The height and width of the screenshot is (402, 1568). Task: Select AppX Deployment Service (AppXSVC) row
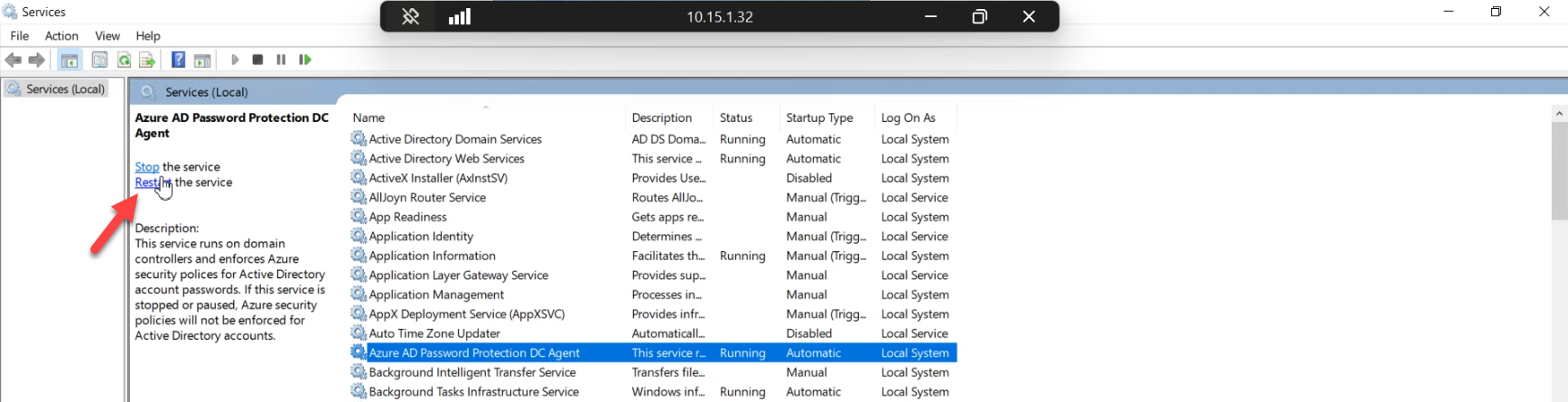coord(653,313)
